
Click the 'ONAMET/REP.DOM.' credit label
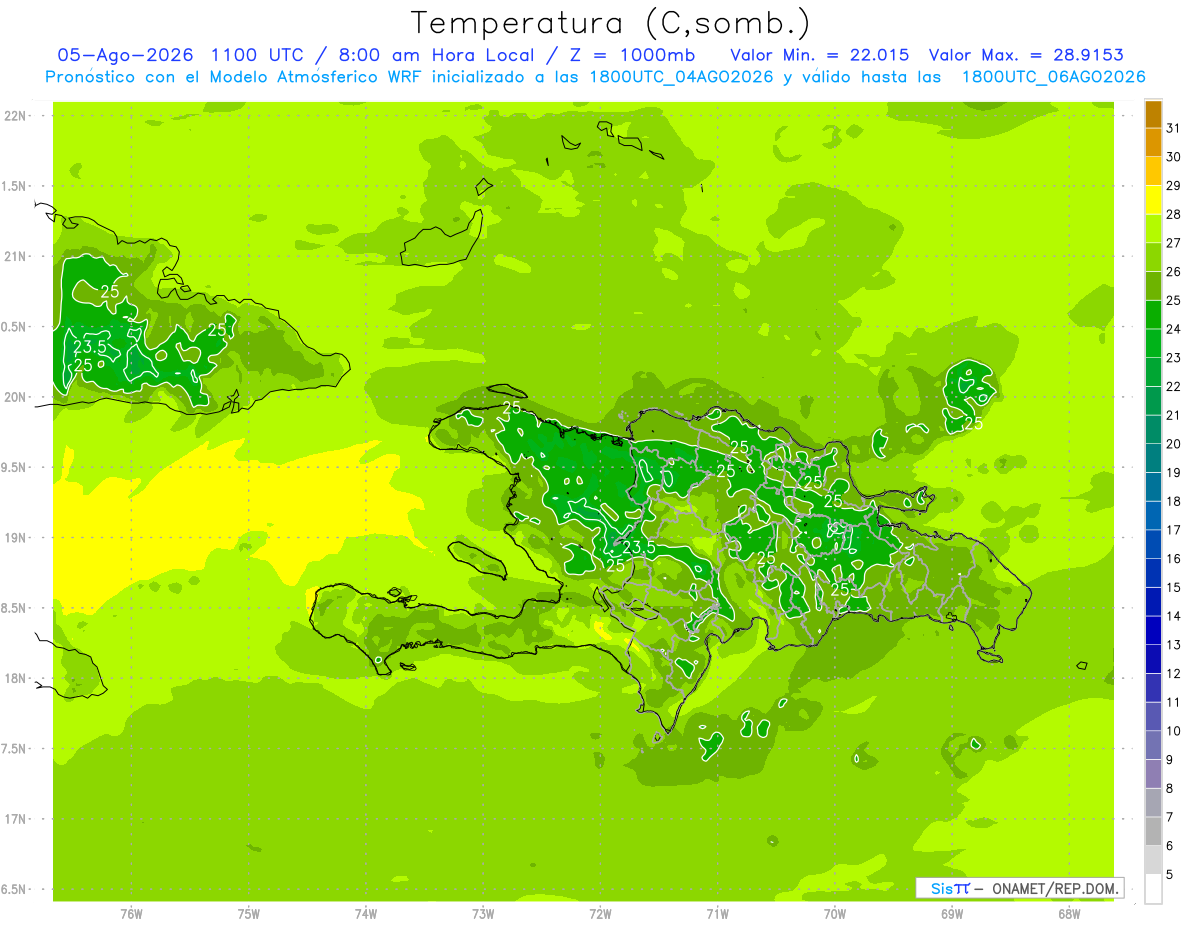[1056, 888]
